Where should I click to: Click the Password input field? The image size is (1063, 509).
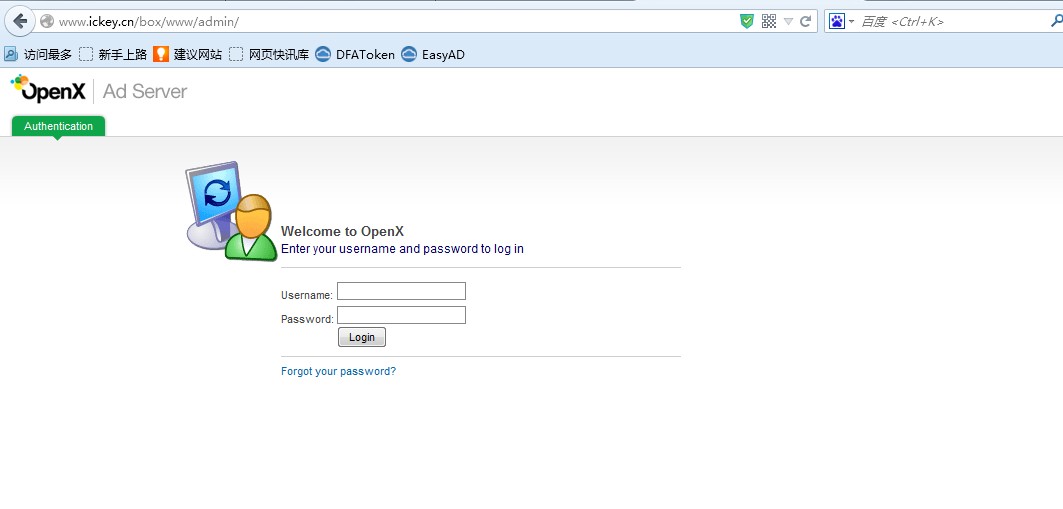pos(401,315)
